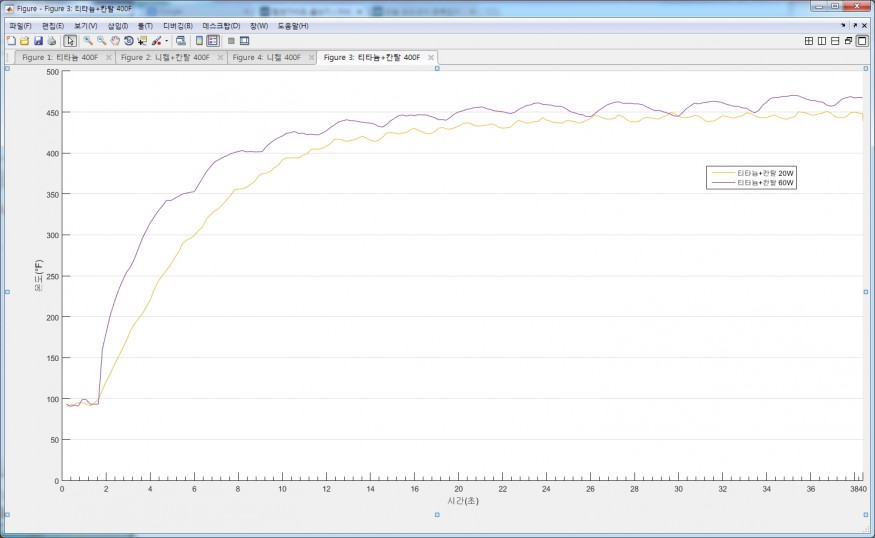Split figures left and right
This screenshot has width=875, height=538.
click(822, 41)
